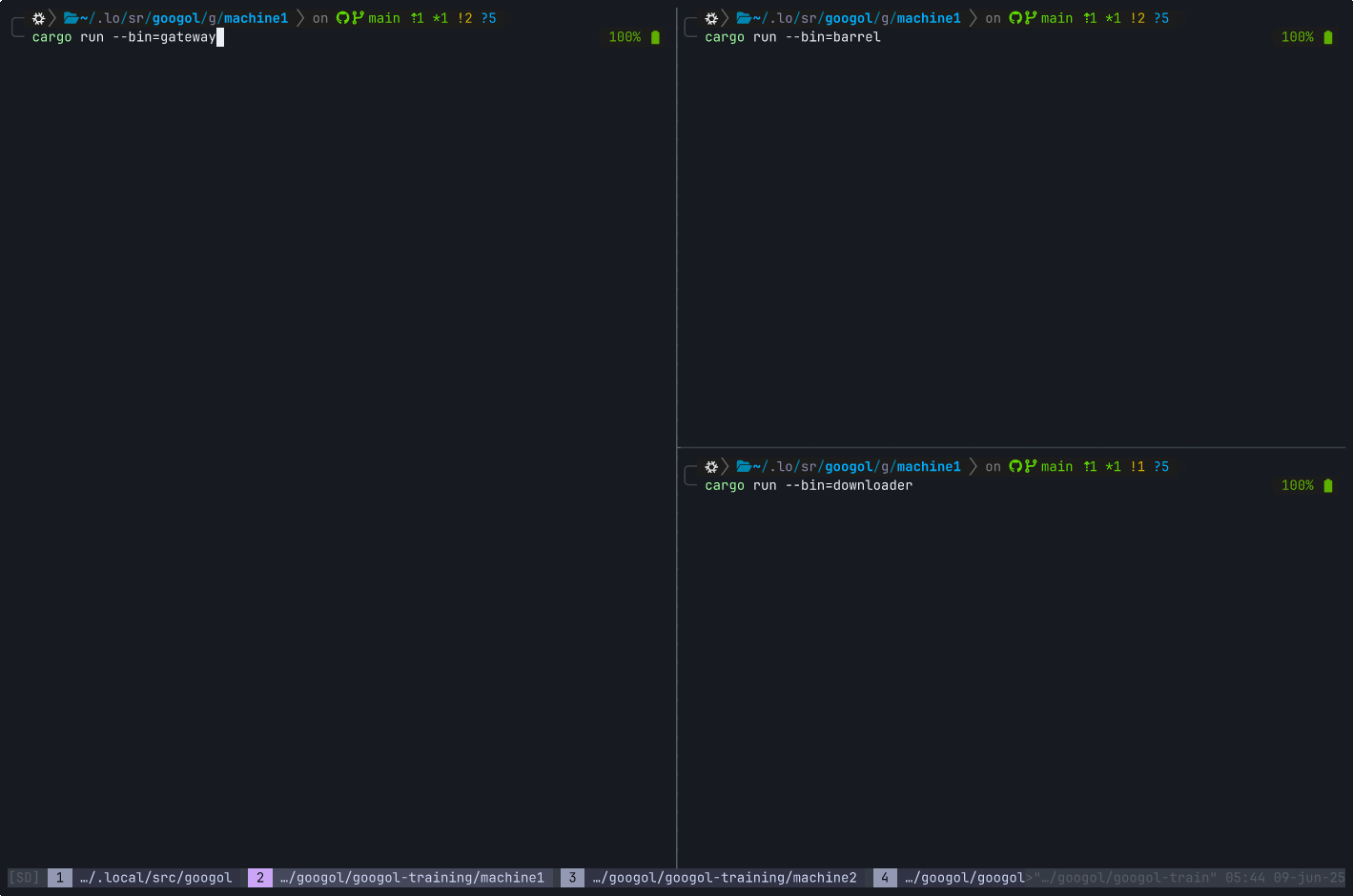Click the "*1" stash count in barrel pane
Viewport: 1353px width, 896px height.
click(x=1113, y=18)
